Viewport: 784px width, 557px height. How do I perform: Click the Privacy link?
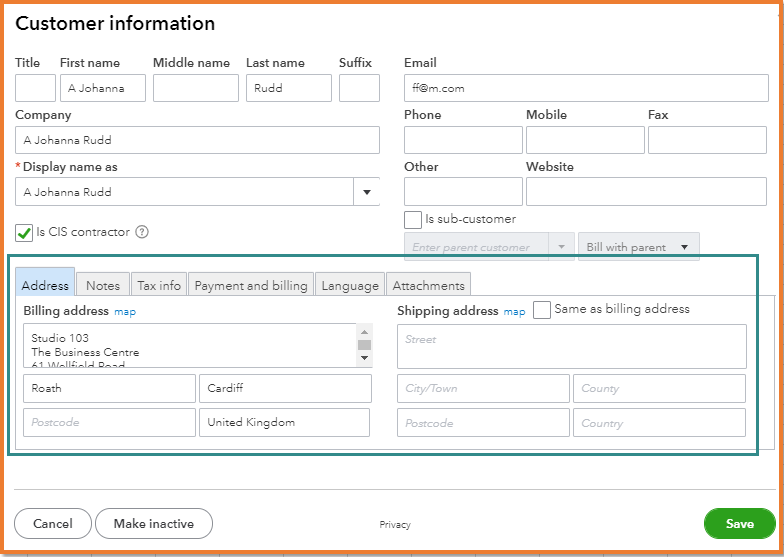pyautogui.click(x=395, y=525)
